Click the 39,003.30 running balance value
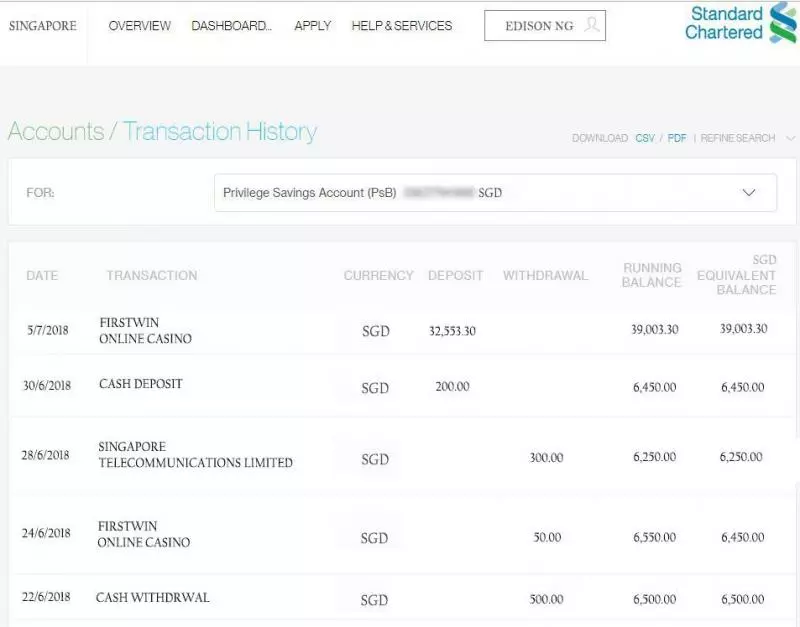This screenshot has width=800, height=627. (x=655, y=330)
